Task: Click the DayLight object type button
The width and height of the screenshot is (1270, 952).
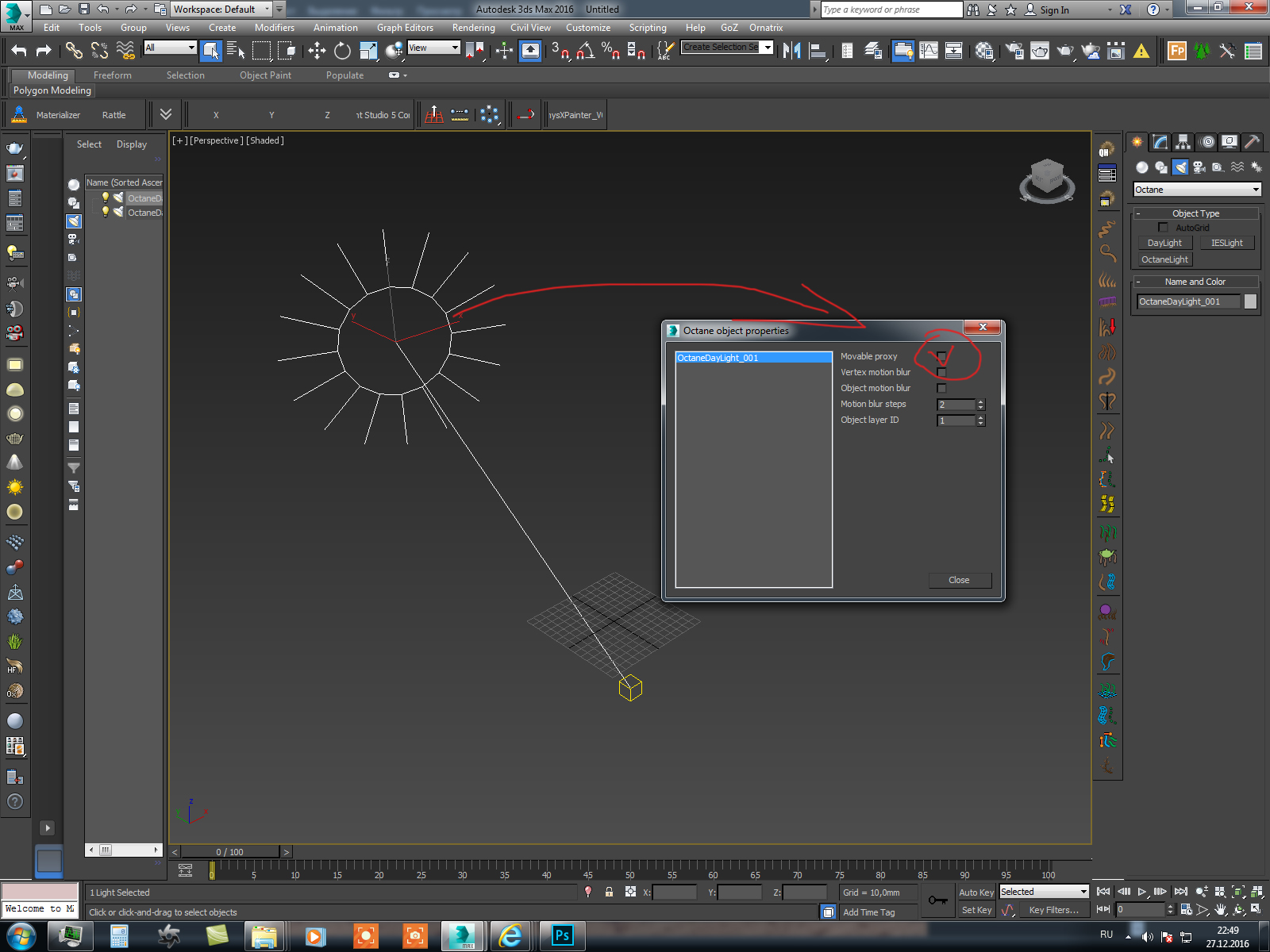Action: (x=1164, y=243)
